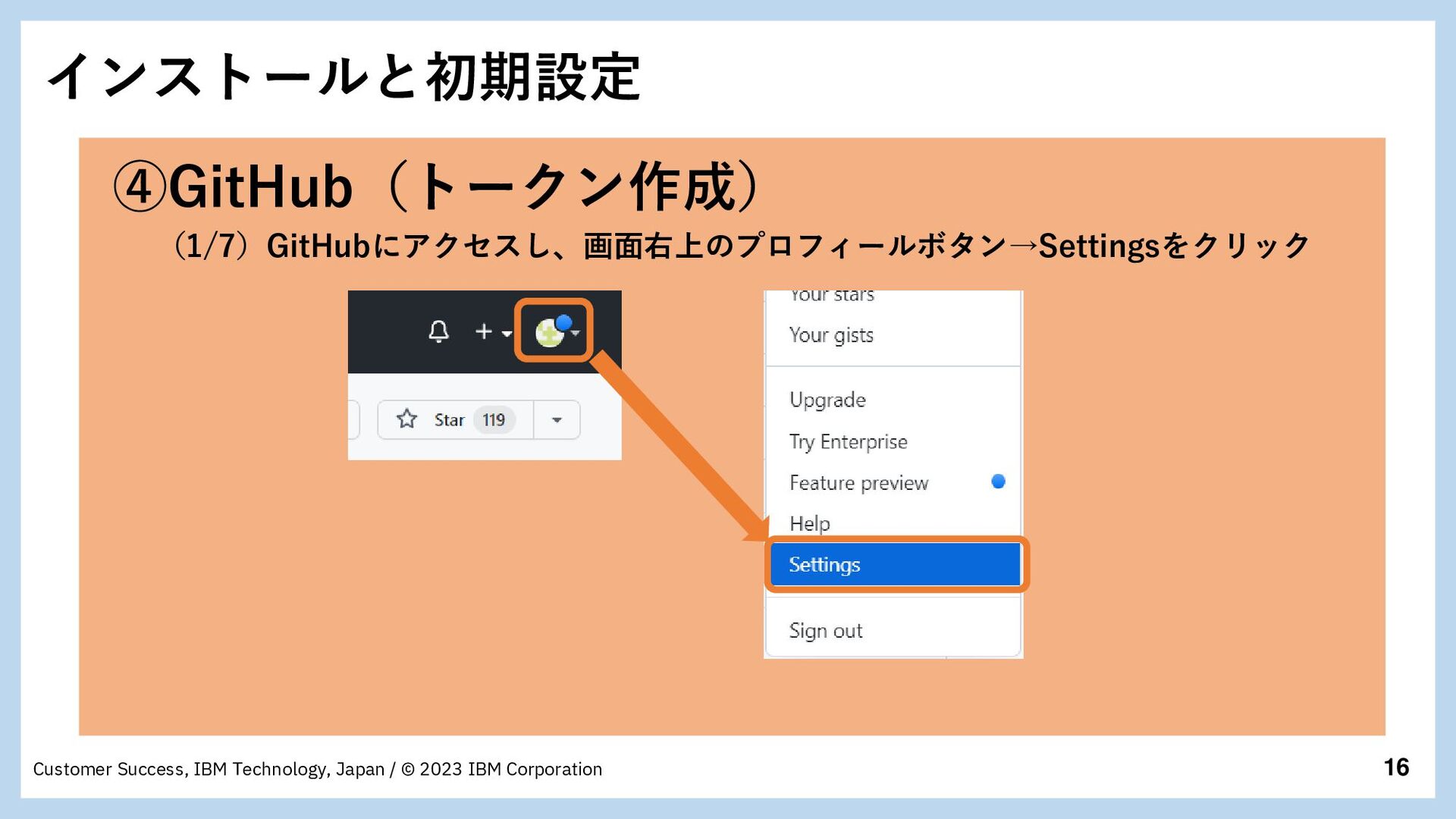Select Upgrade in profile menu

point(827,400)
